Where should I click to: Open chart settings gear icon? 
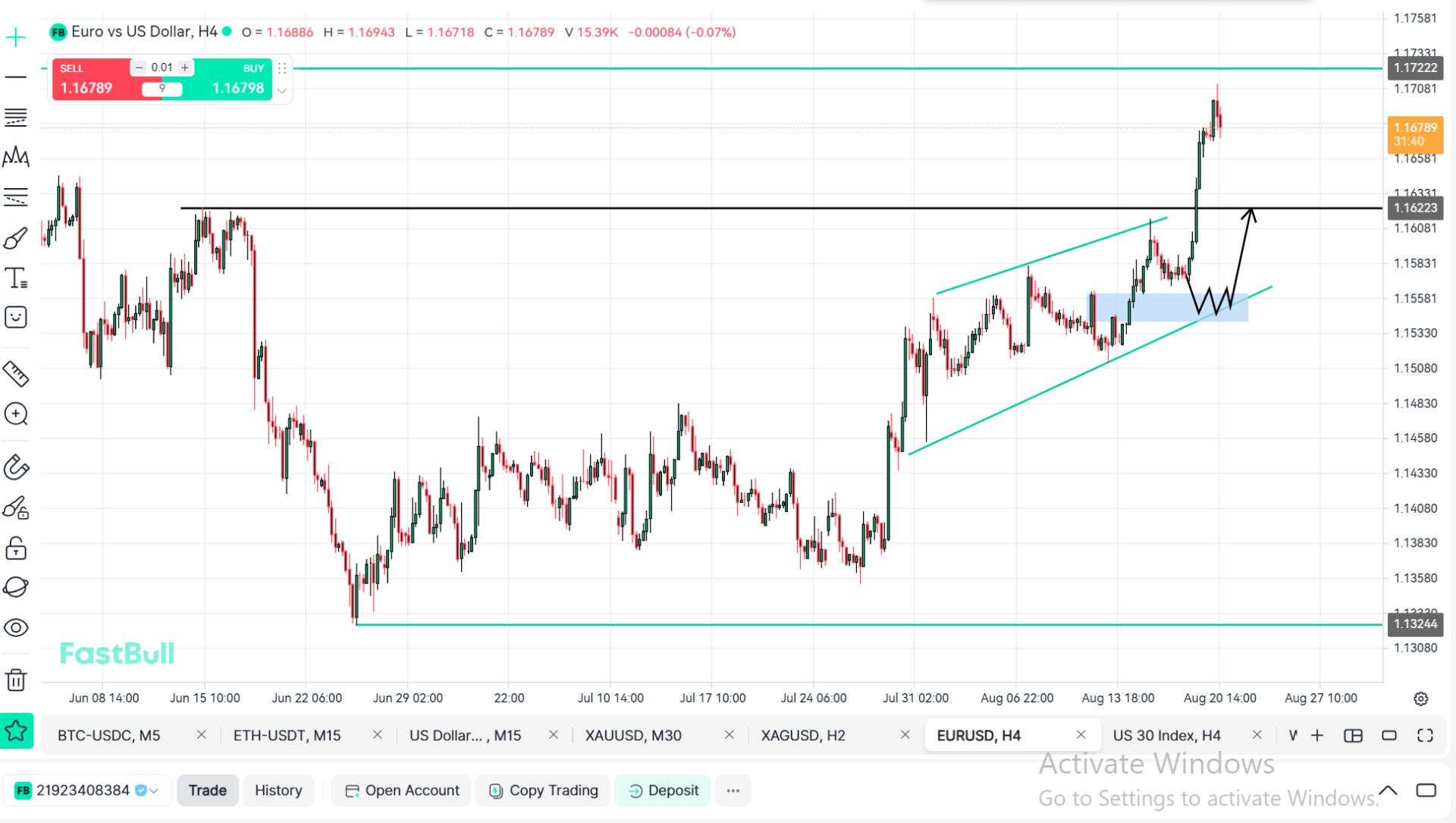1421,699
